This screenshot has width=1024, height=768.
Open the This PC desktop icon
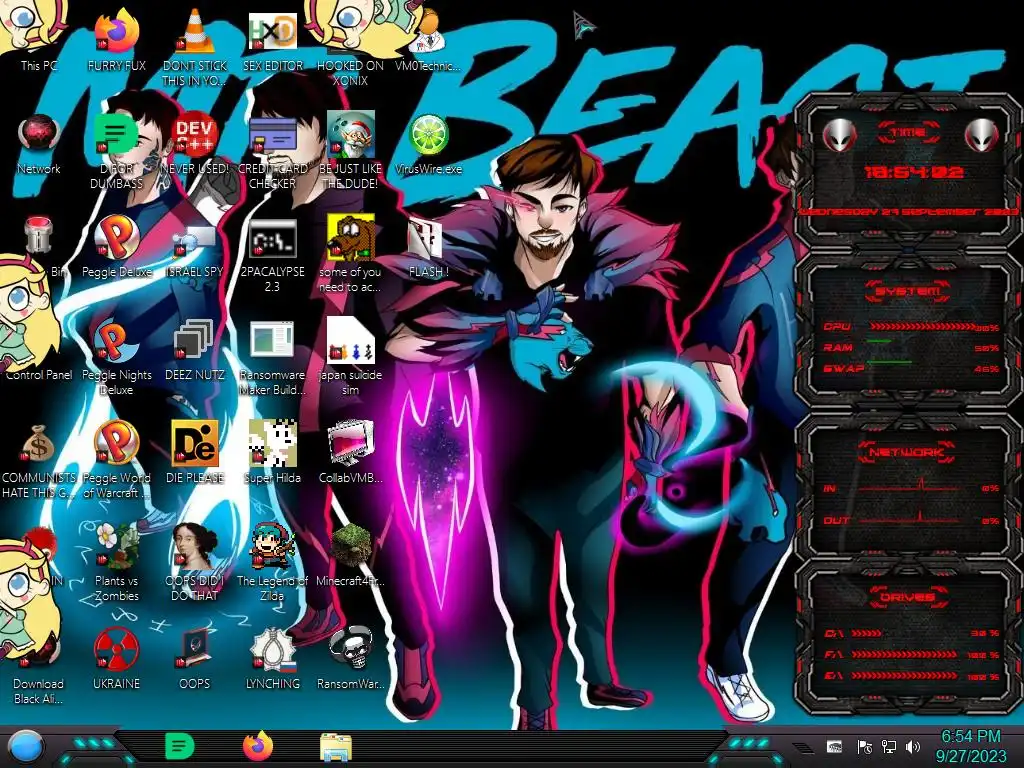coord(38,39)
